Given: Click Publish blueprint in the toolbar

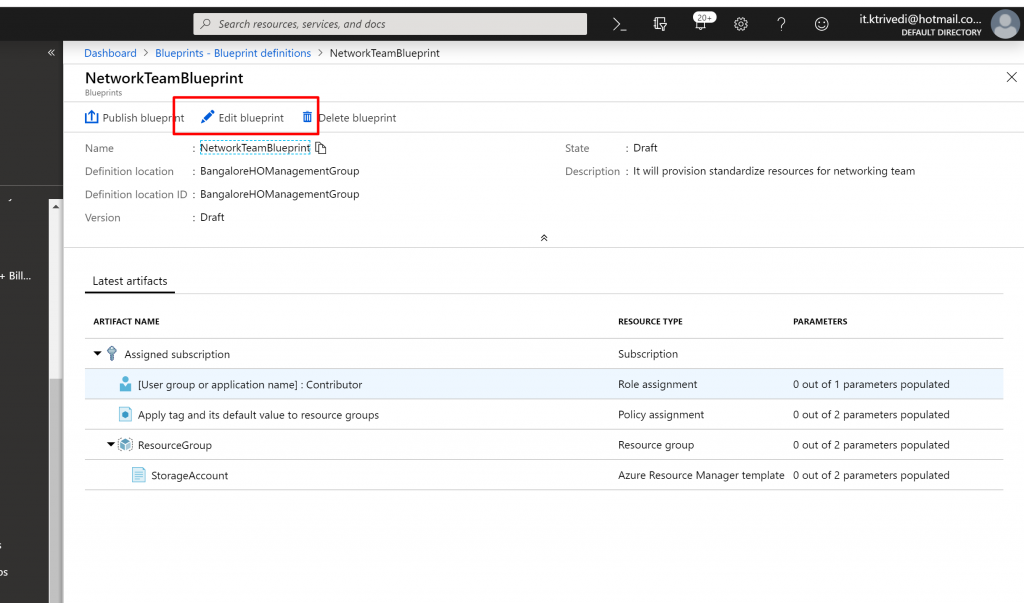Looking at the screenshot, I should pyautogui.click(x=135, y=118).
